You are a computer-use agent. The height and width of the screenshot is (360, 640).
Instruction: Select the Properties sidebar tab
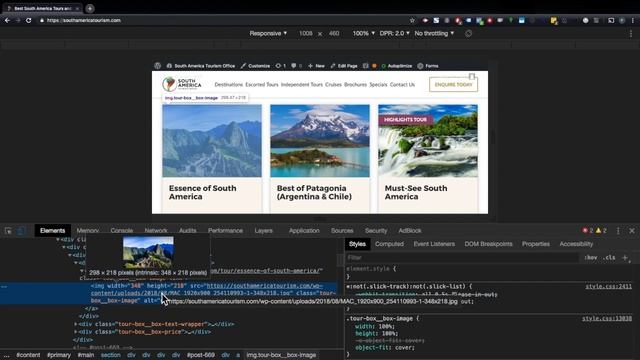click(x=536, y=244)
